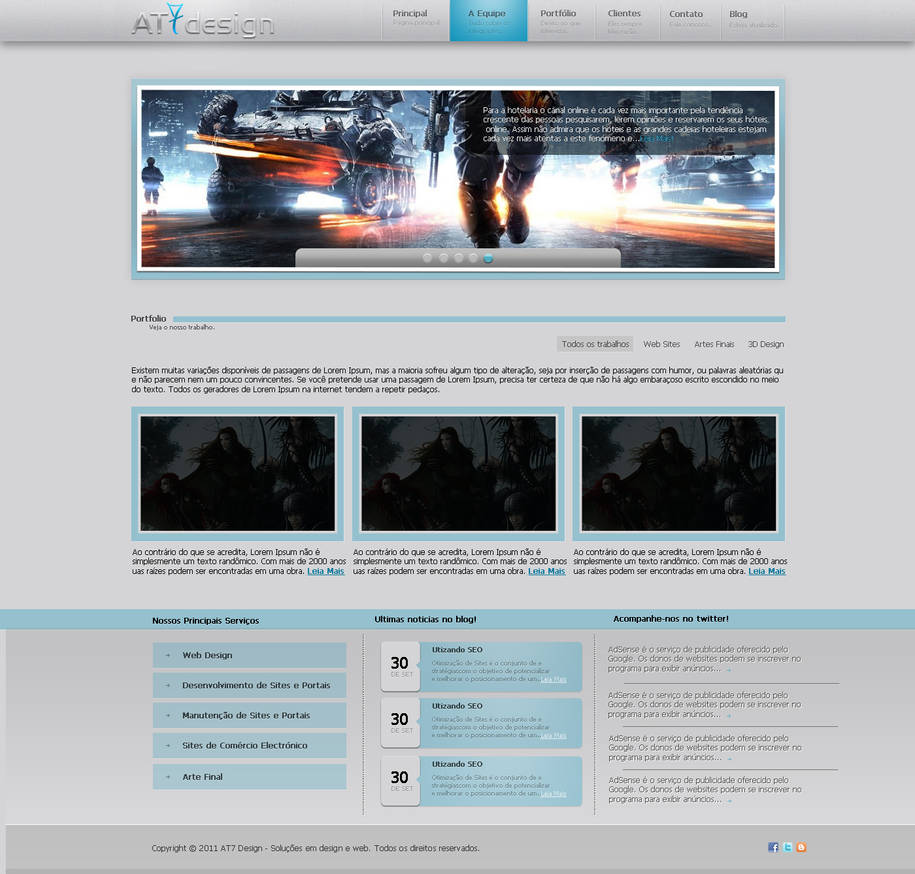Open the Twitter icon in the footer
Screen dimensions: 915x874
[x=787, y=847]
